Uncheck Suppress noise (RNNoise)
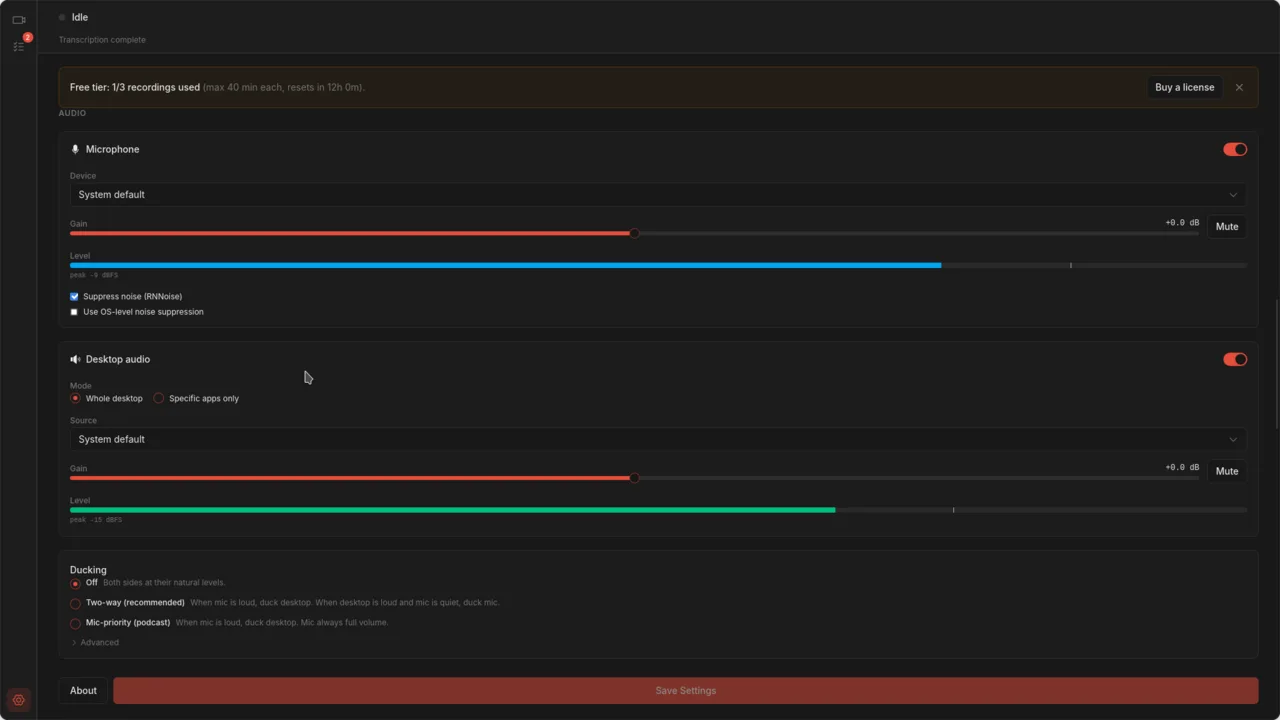Image resolution: width=1280 pixels, height=720 pixels. (74, 297)
